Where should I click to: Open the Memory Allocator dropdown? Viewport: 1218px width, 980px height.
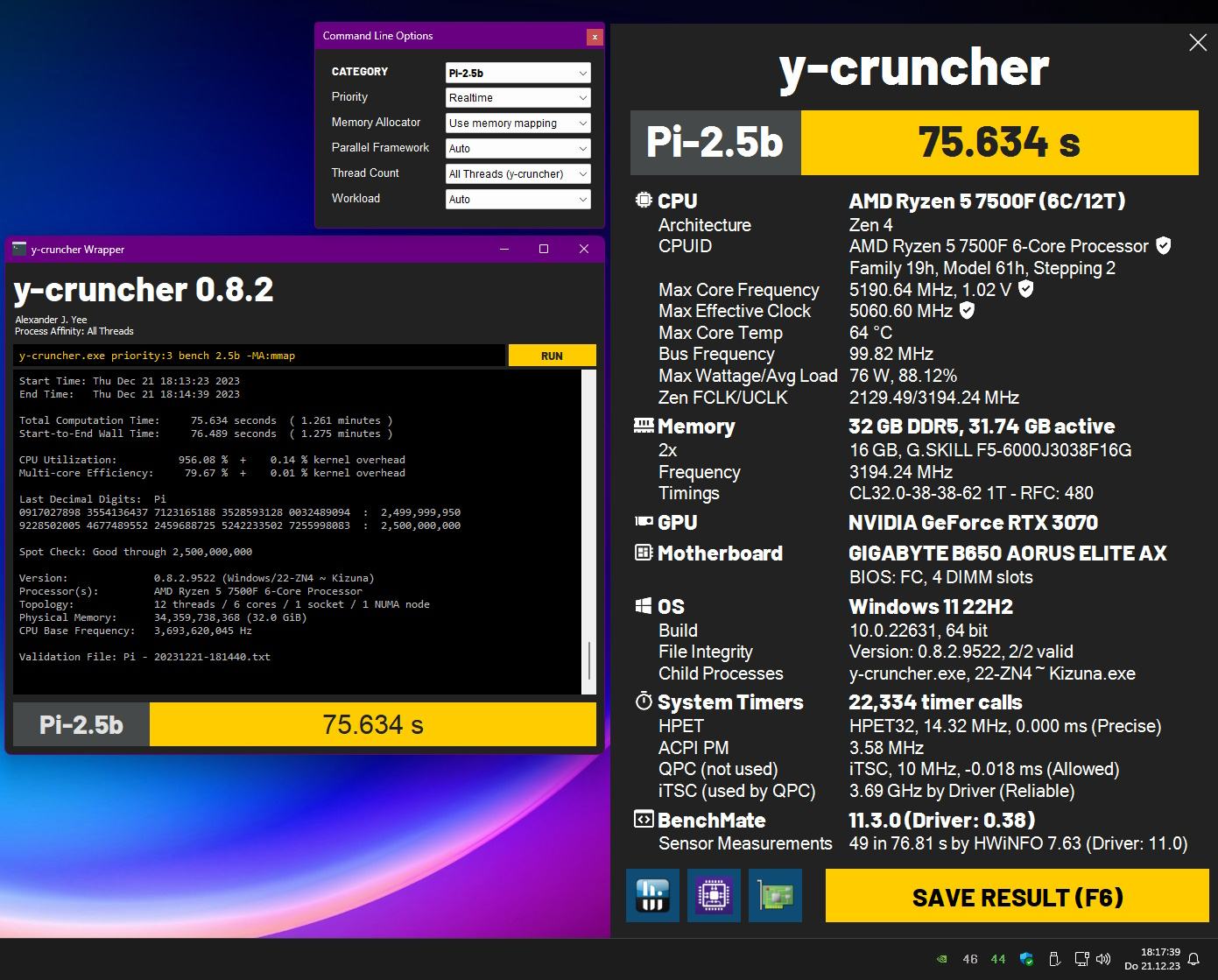(x=518, y=123)
